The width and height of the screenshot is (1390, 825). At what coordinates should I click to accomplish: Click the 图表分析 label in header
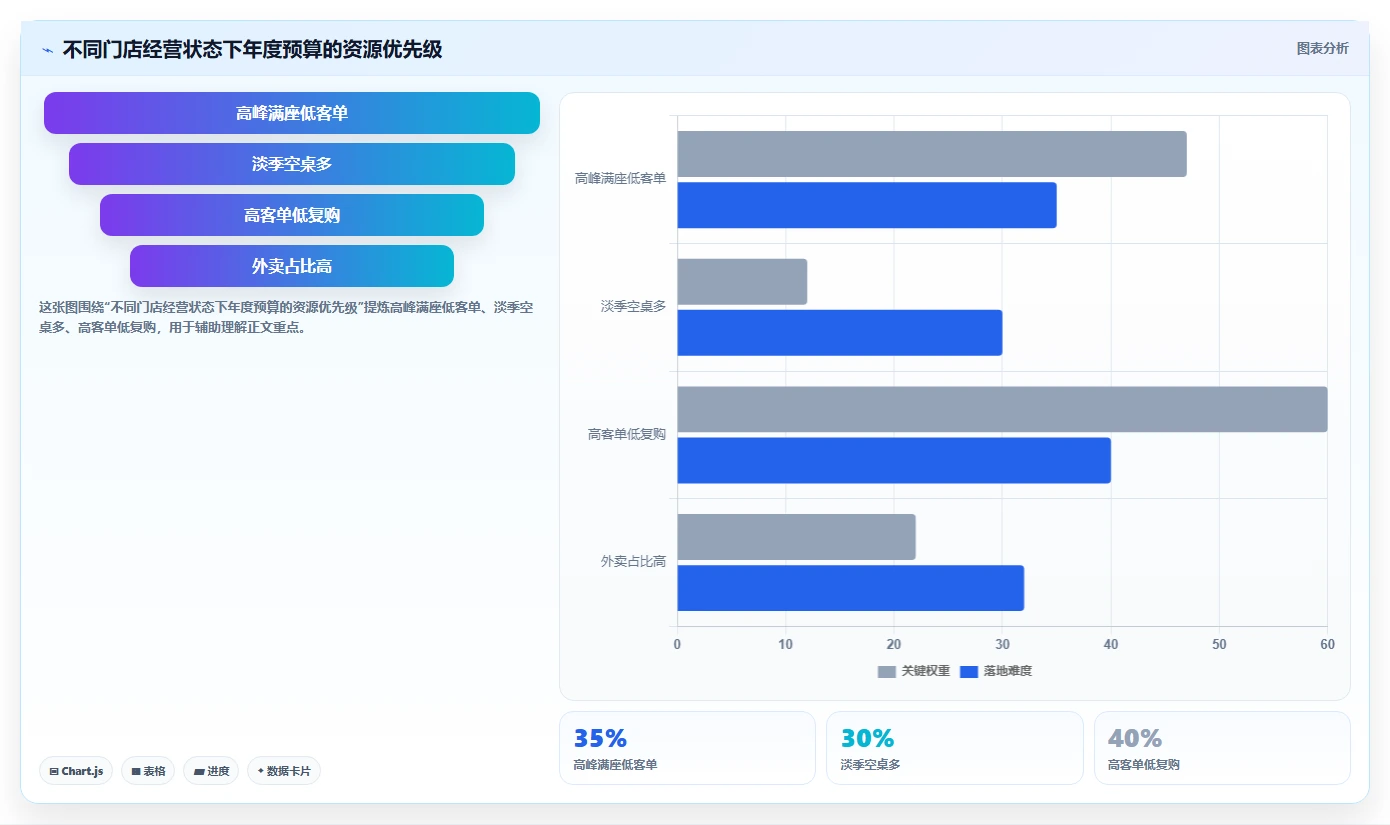[x=1322, y=48]
